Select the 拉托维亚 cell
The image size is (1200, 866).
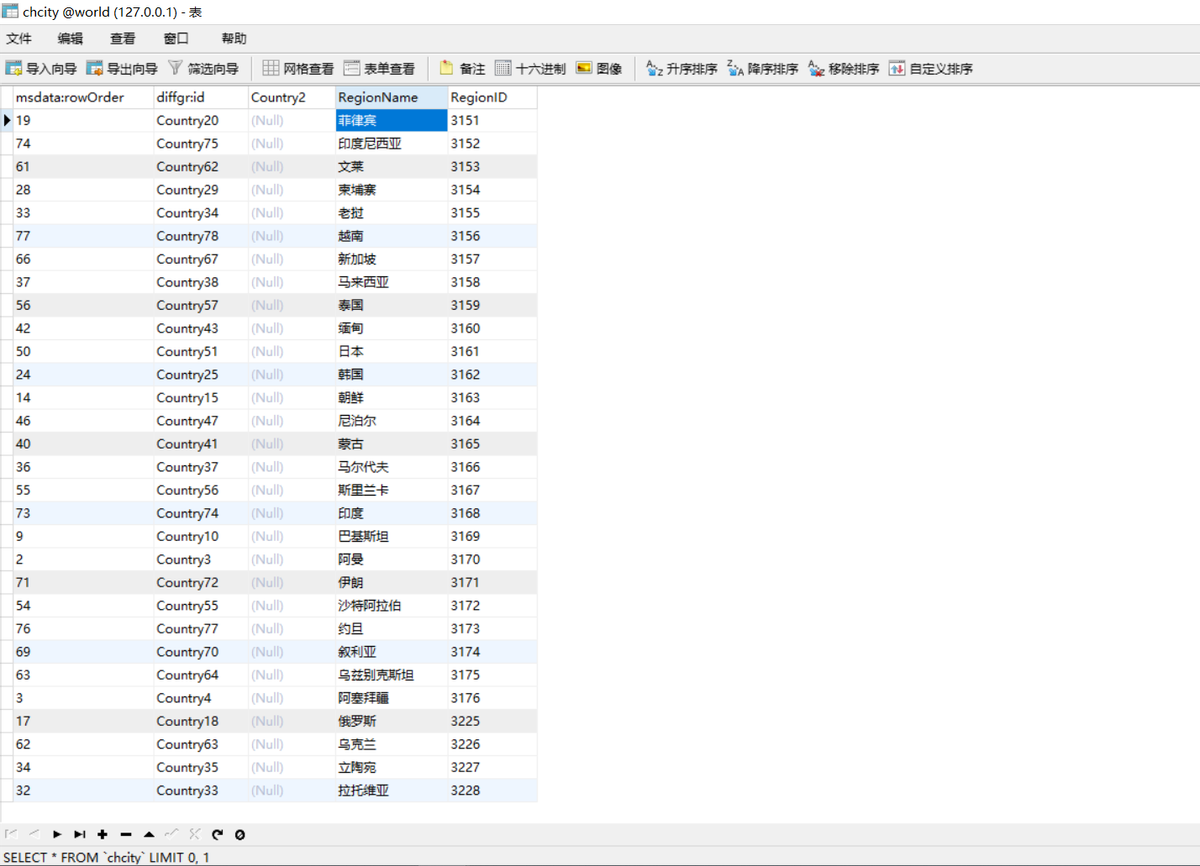coord(392,790)
